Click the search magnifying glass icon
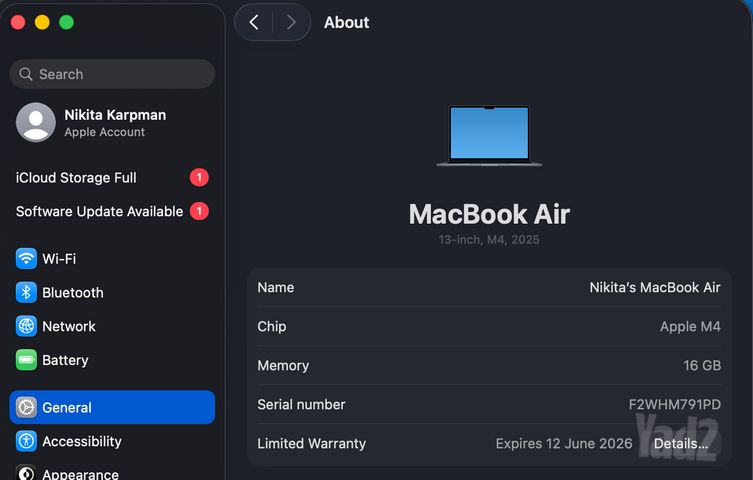Screen dimensions: 753x480 coord(25,74)
